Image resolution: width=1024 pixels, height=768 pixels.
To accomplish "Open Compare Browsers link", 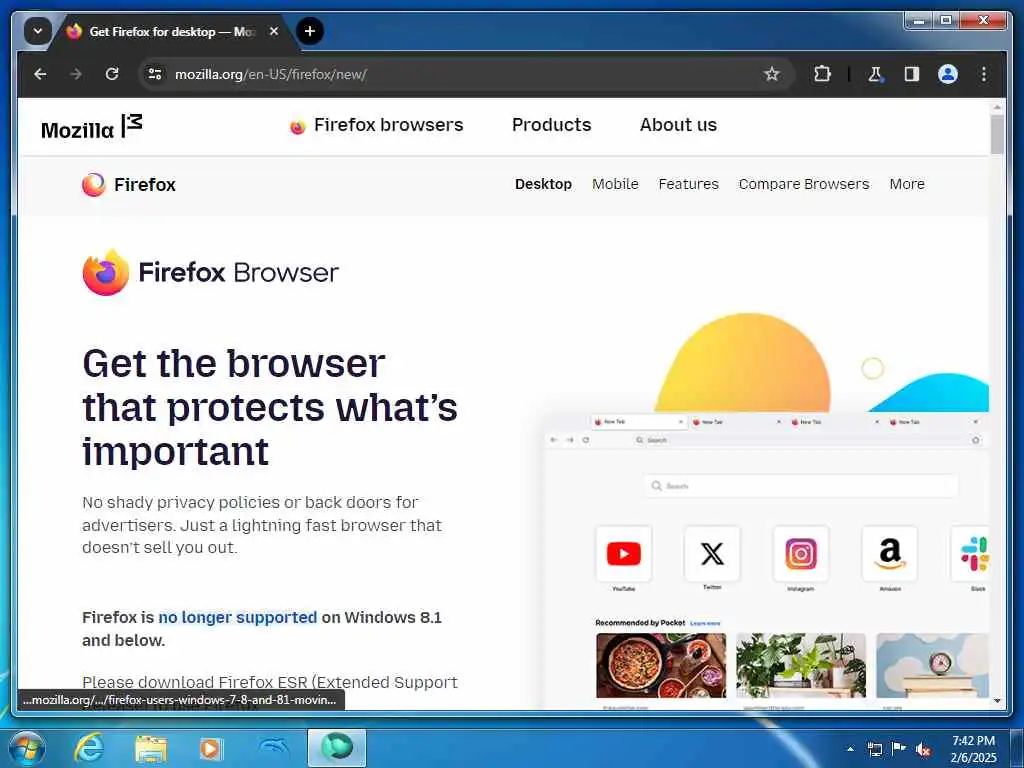I will [x=804, y=184].
